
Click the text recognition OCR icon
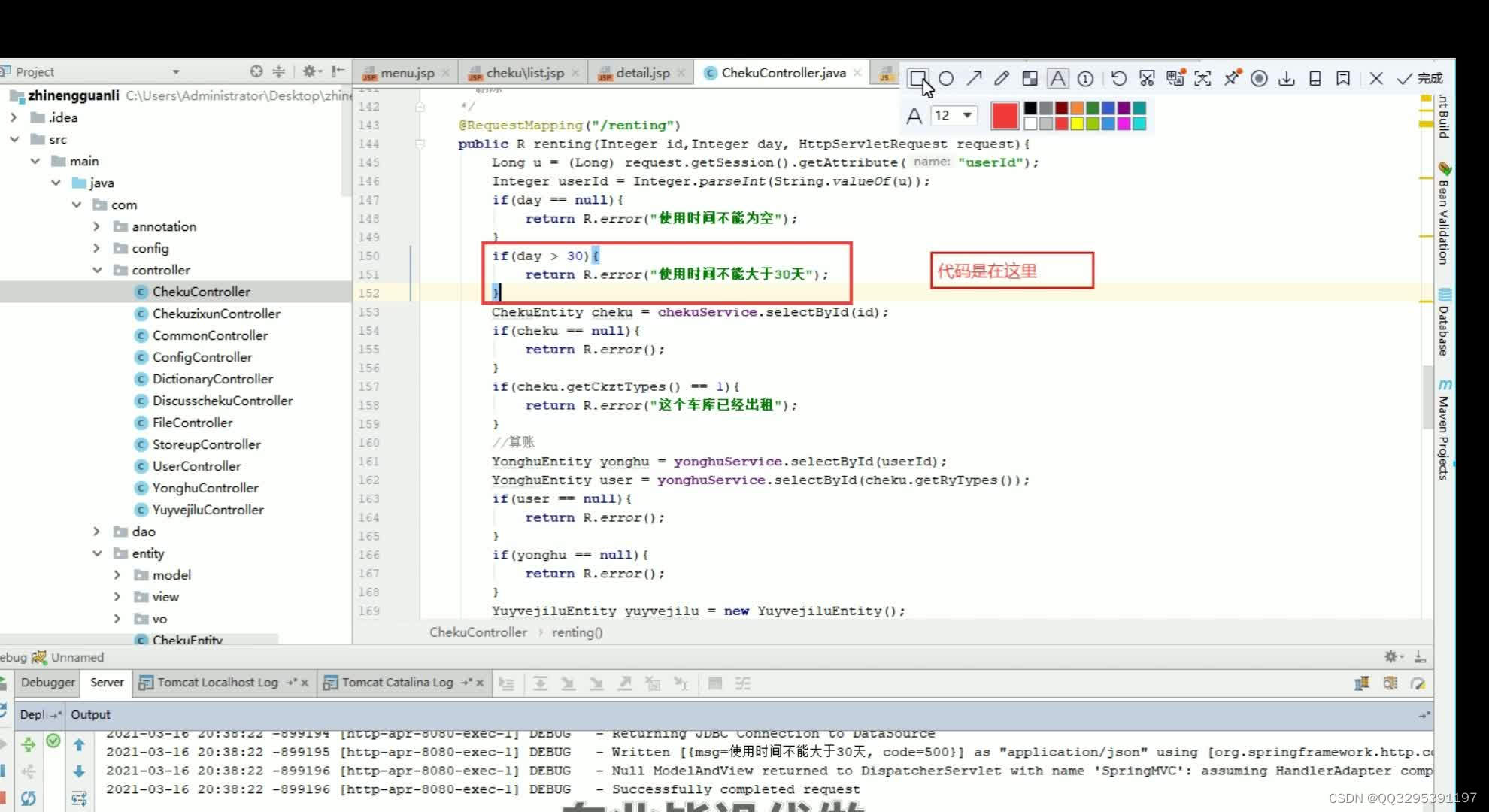(1202, 78)
